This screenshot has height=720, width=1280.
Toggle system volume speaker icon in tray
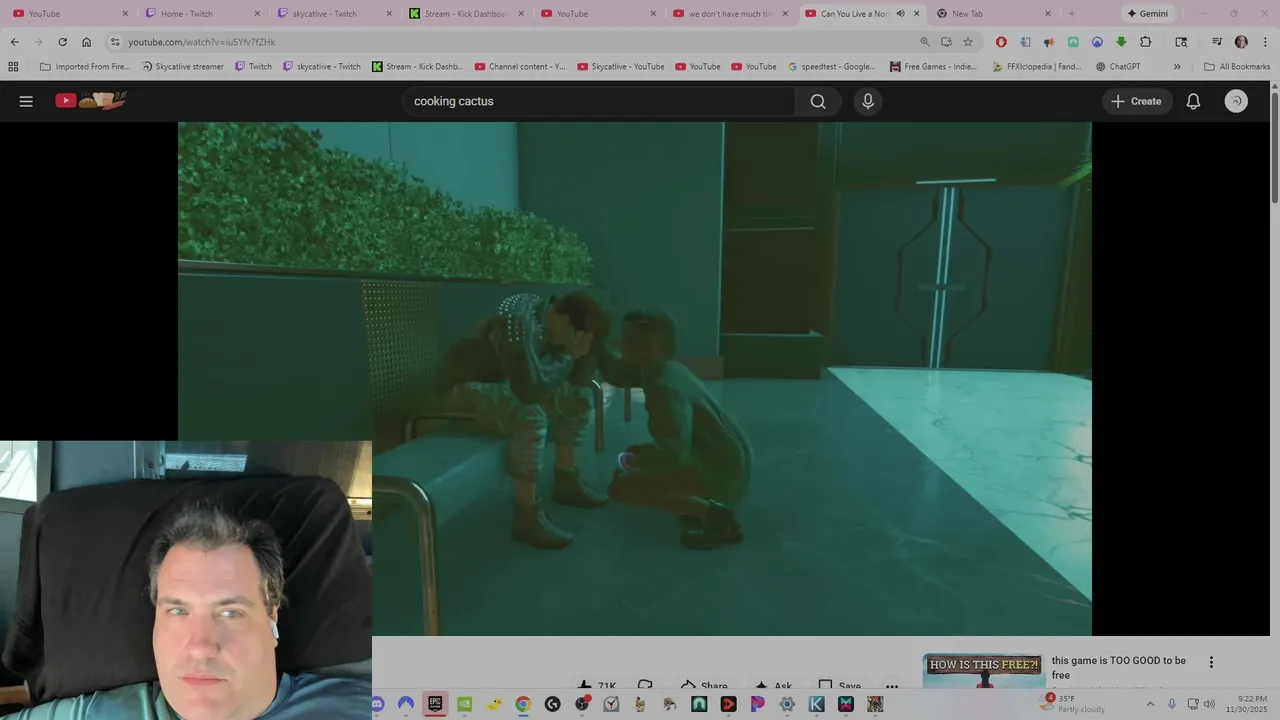point(1210,704)
